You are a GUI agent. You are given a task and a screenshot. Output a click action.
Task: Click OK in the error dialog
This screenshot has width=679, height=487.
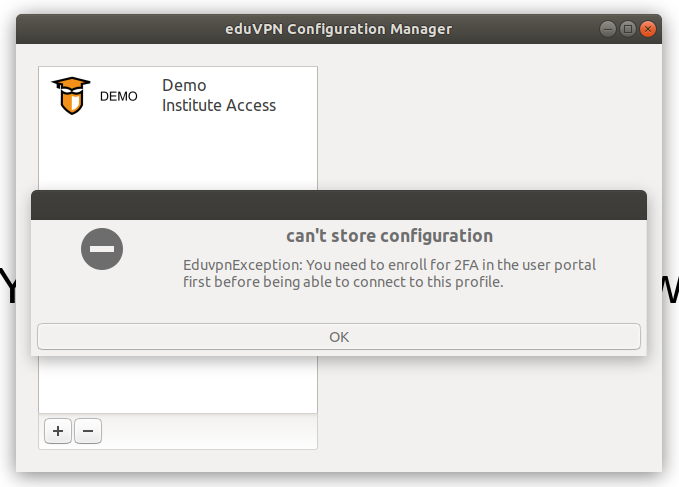[x=339, y=336]
